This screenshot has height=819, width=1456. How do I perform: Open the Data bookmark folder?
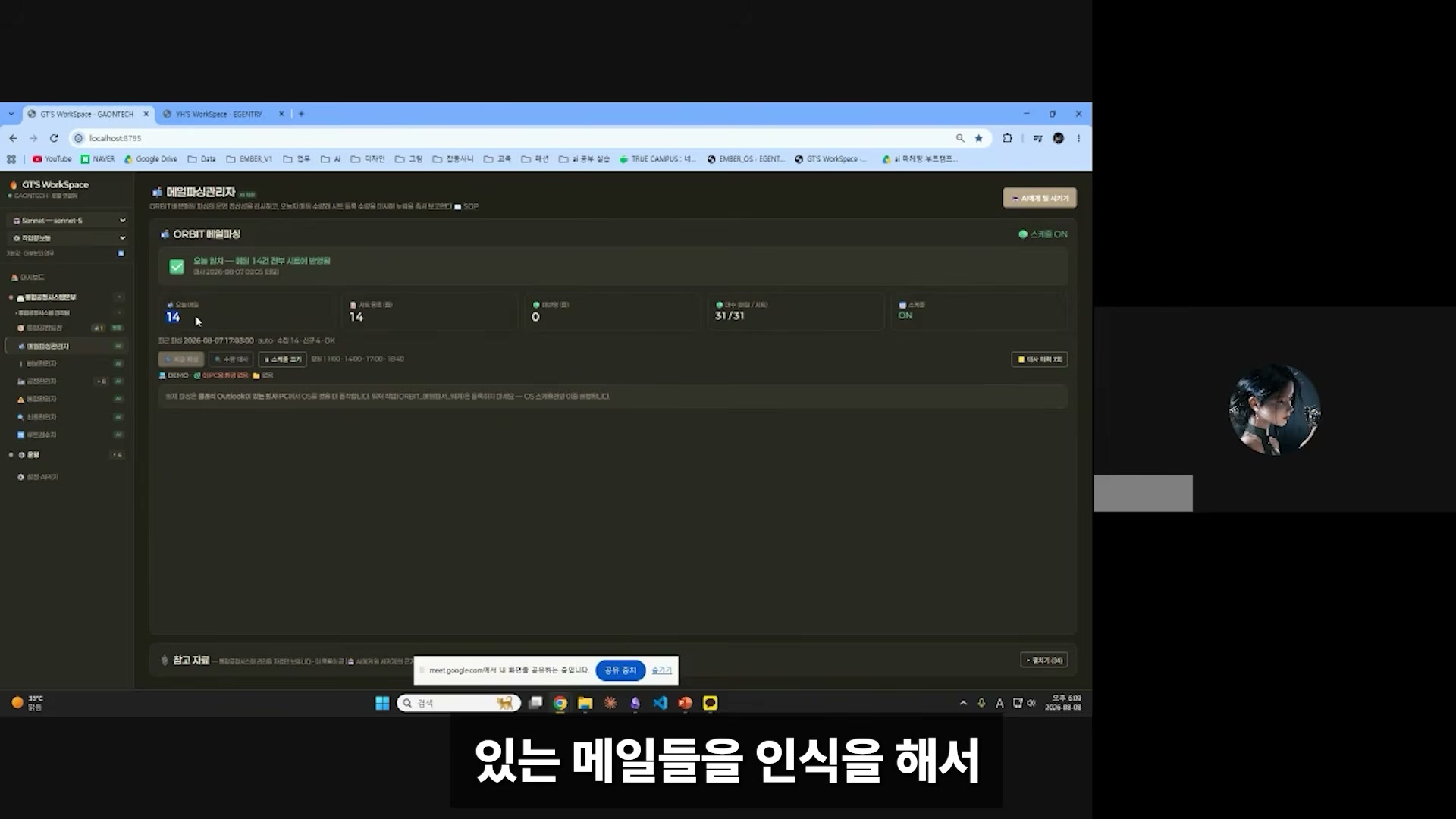click(x=202, y=159)
